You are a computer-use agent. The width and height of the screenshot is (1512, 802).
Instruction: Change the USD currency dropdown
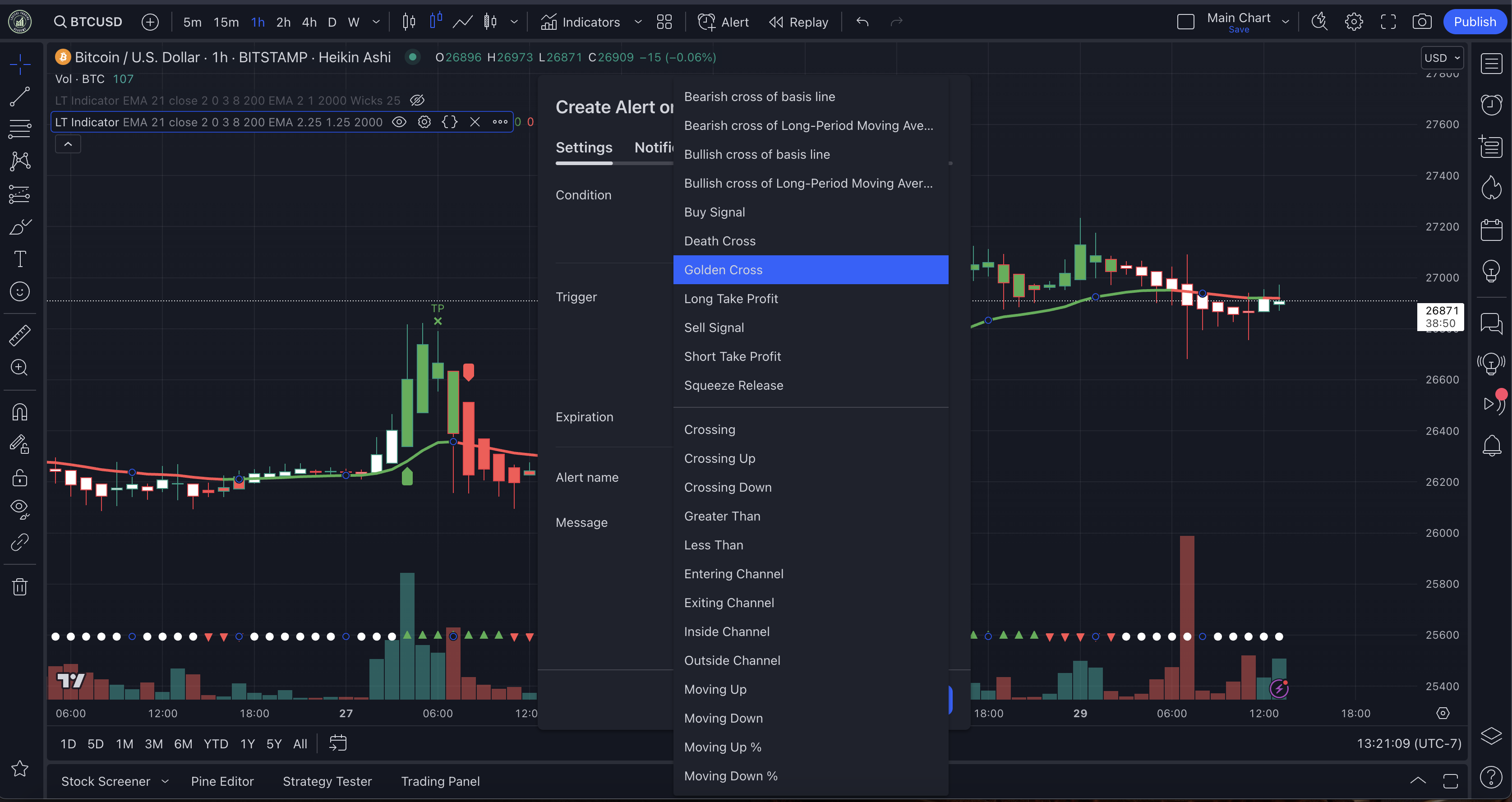1442,58
